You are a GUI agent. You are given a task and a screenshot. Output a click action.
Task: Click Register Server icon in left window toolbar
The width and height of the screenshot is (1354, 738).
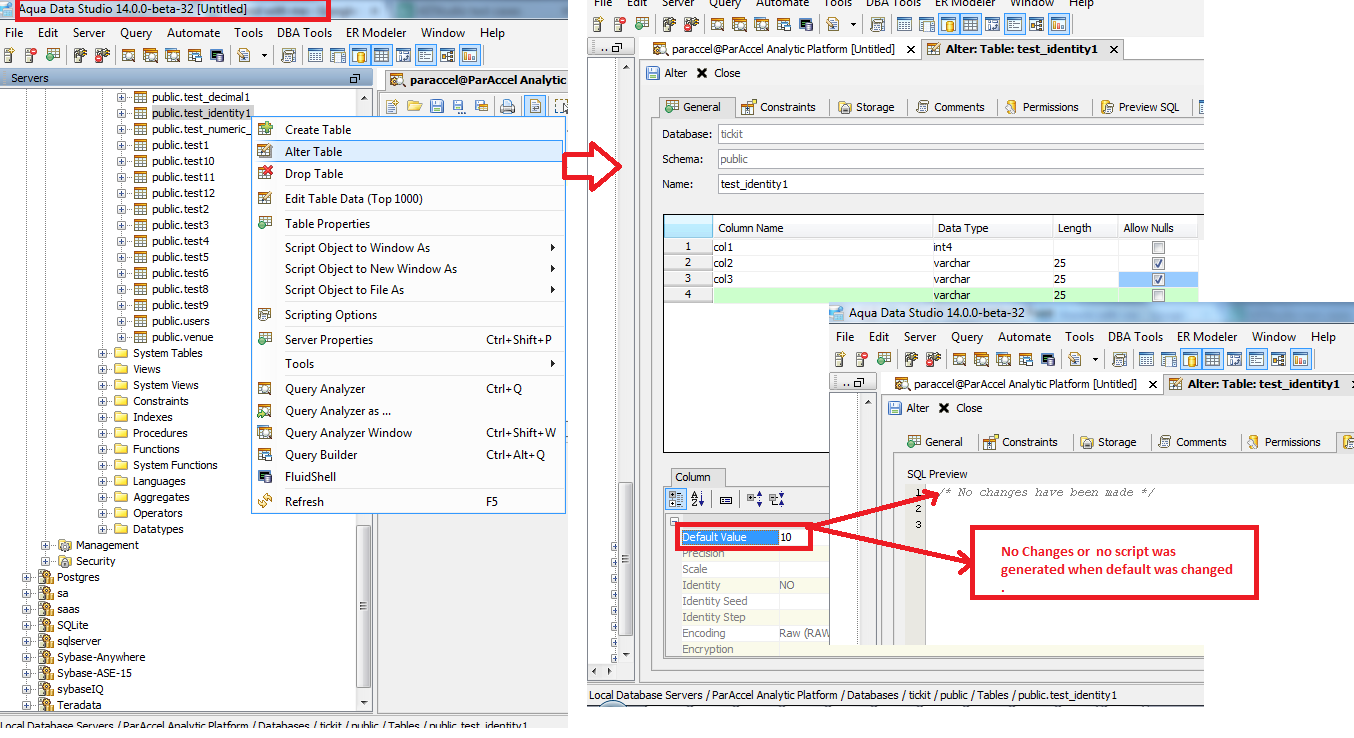[x=11, y=55]
